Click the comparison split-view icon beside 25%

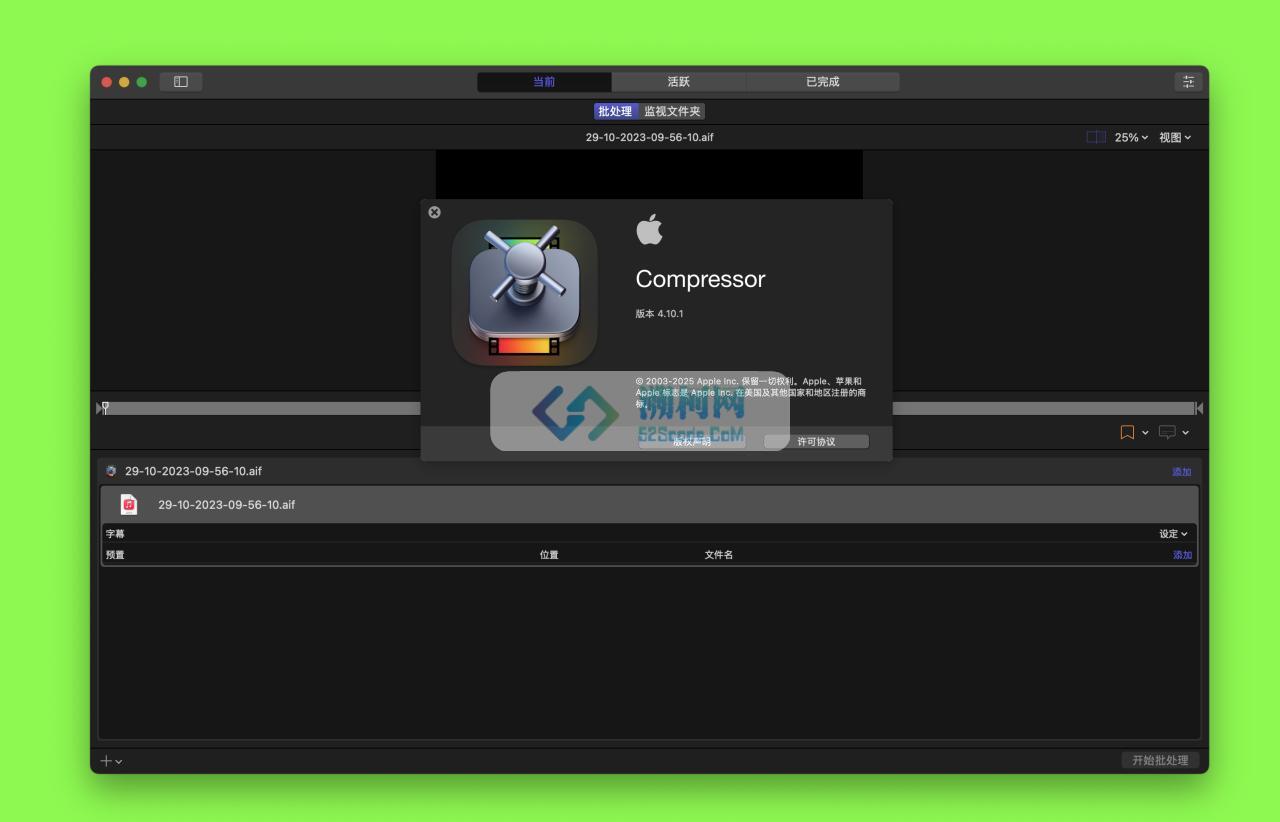1096,137
